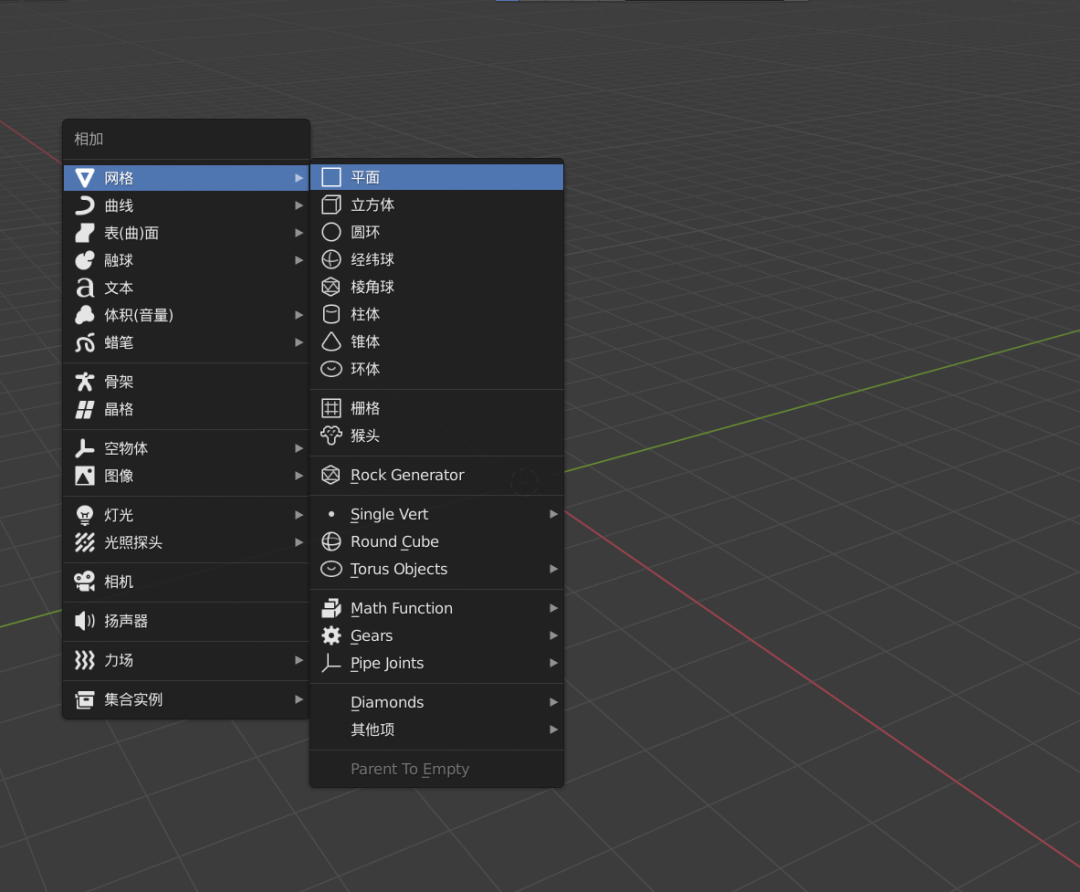Screen dimensions: 1080x892
Task: Expand the Math Function submenu arrow
Action: [x=553, y=608]
